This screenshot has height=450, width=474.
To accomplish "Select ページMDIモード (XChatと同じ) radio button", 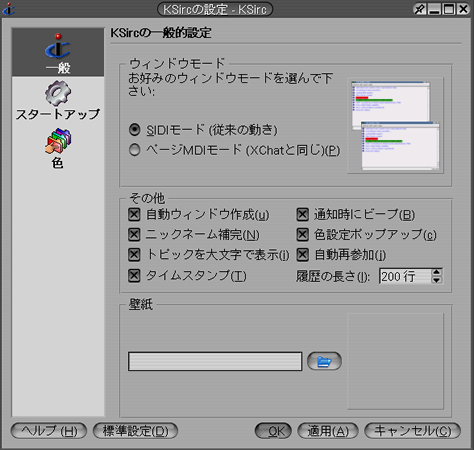I will click(134, 150).
